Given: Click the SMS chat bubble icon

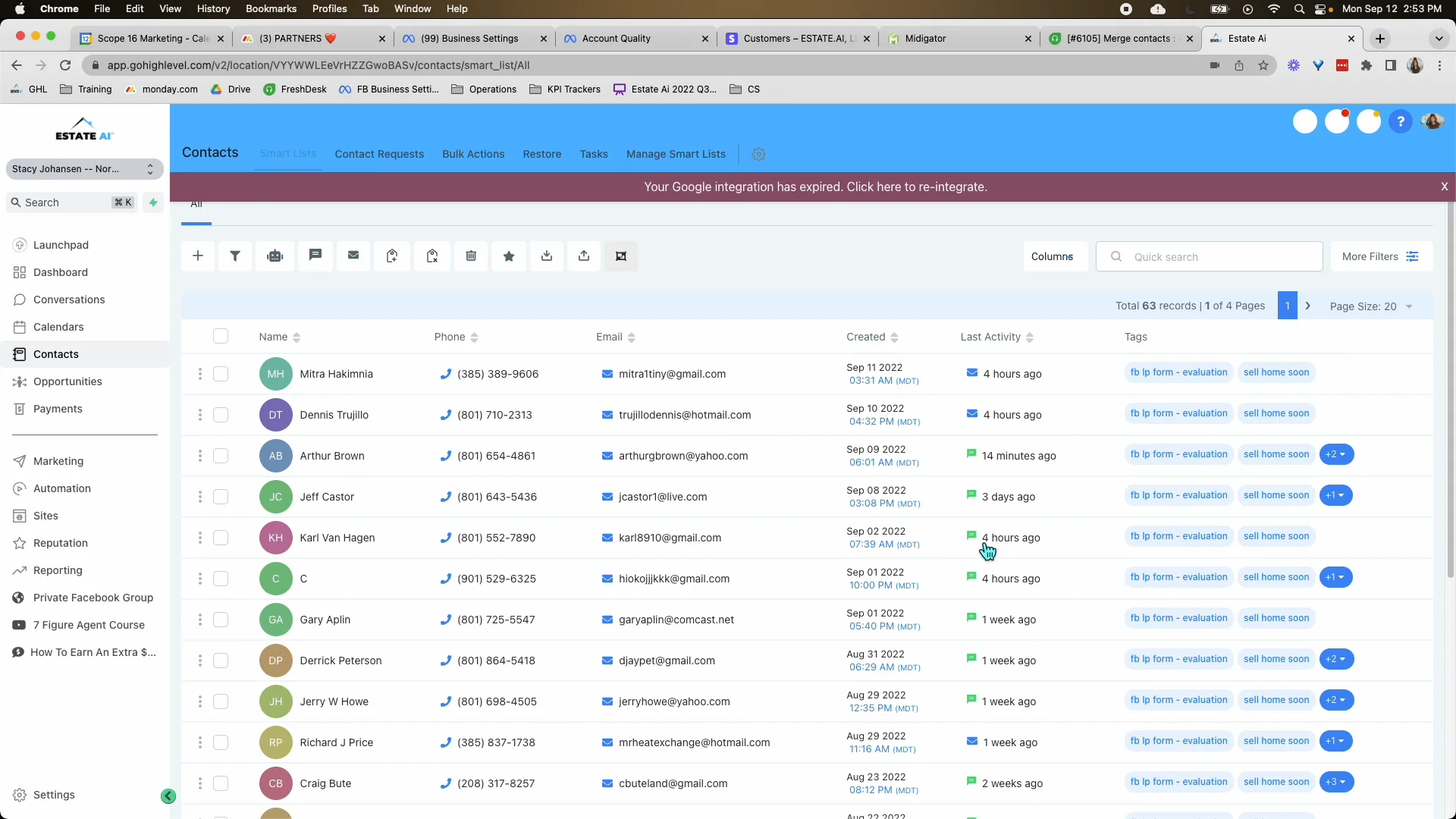Looking at the screenshot, I should [x=315, y=256].
